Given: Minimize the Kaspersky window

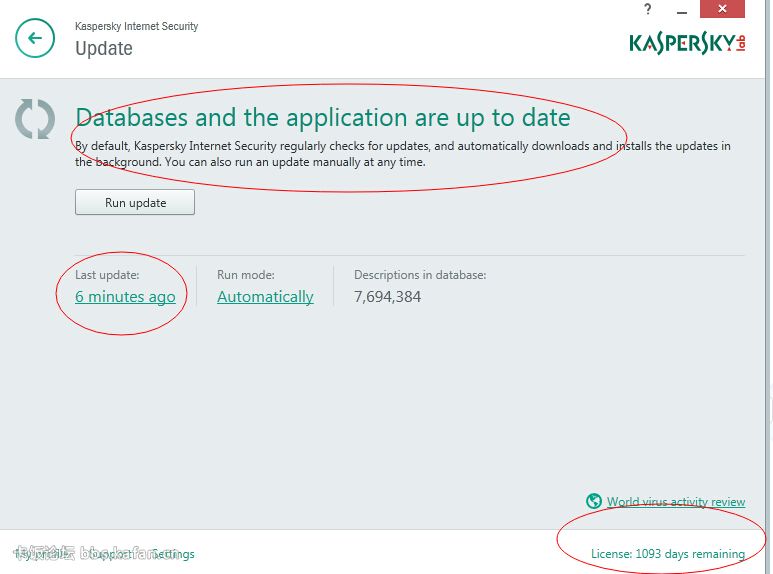Looking at the screenshot, I should (x=682, y=10).
